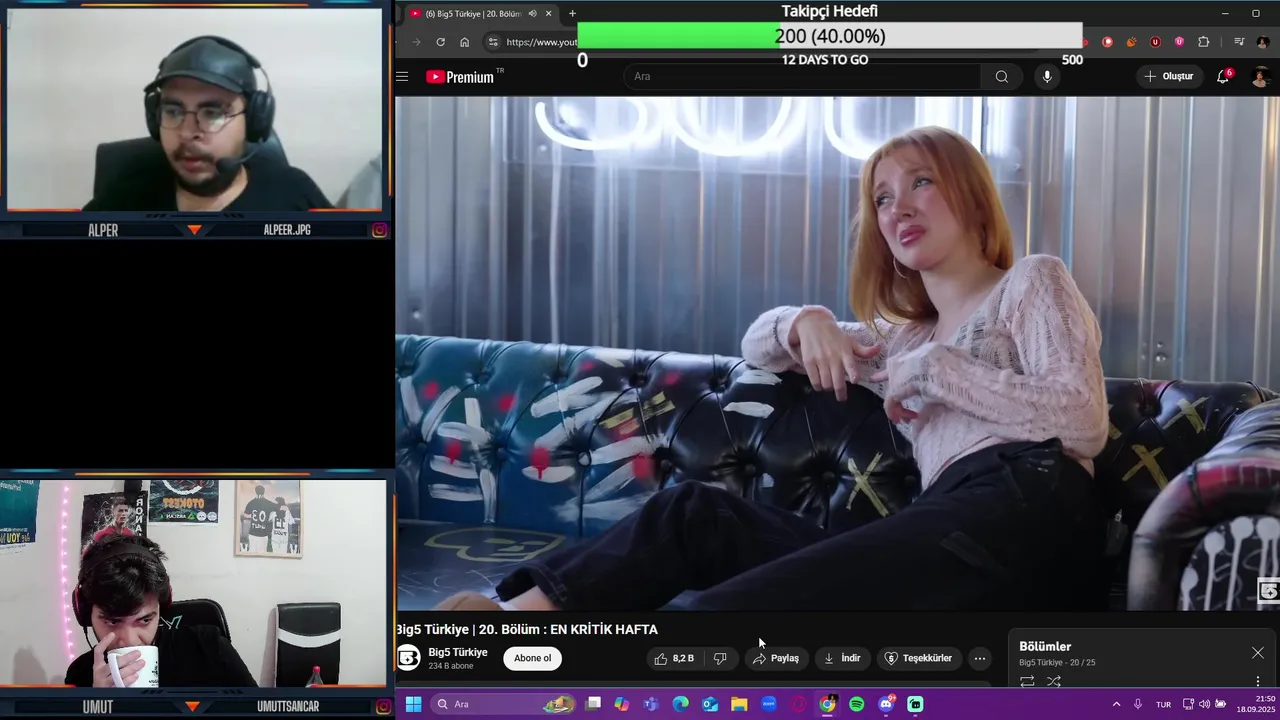Like the video showing 8,2 B likes
This screenshot has height=720, width=1280.
[x=675, y=658]
